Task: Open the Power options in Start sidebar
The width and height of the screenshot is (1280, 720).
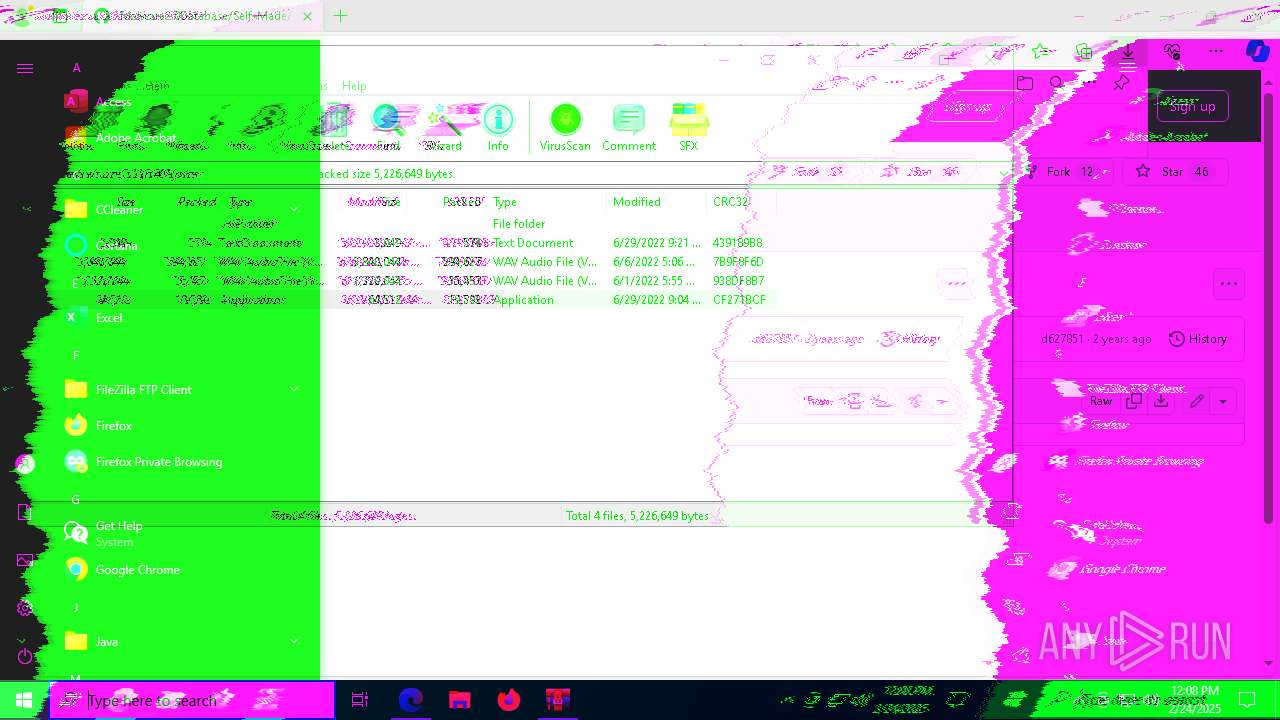Action: click(25, 656)
